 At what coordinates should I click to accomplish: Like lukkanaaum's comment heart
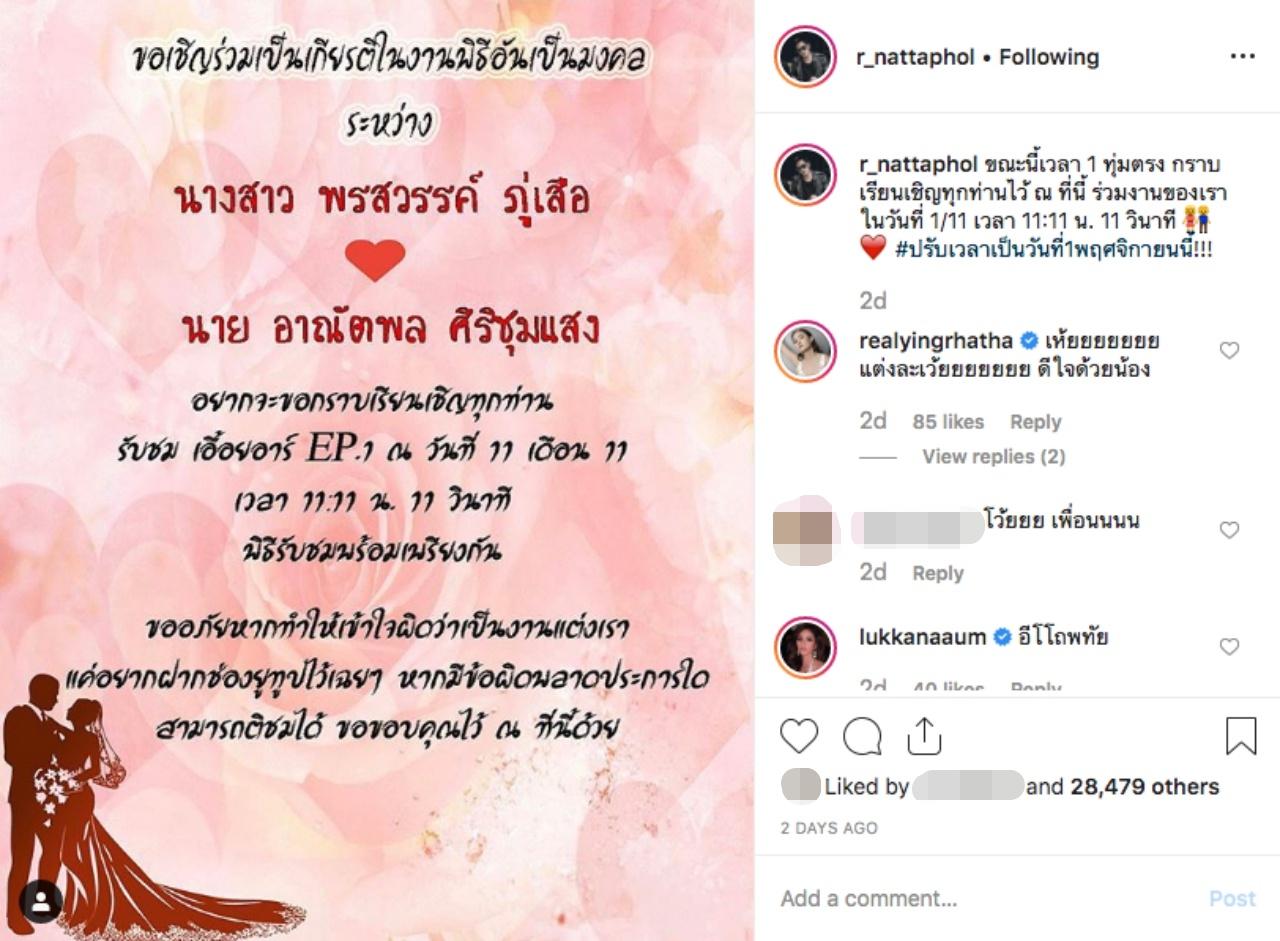pos(1229,646)
